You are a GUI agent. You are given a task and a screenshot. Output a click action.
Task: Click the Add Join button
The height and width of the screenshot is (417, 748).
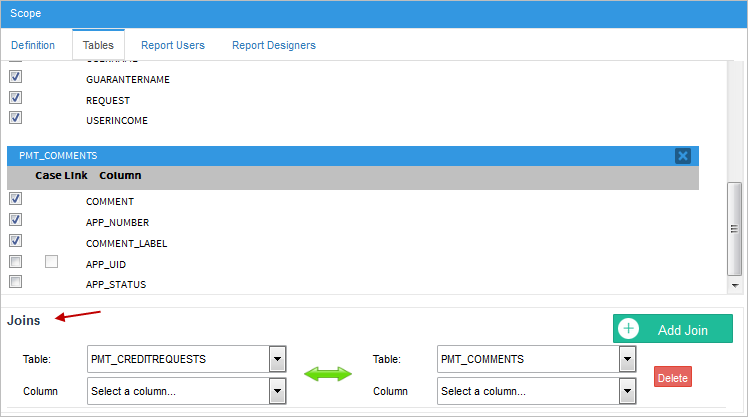coord(672,329)
